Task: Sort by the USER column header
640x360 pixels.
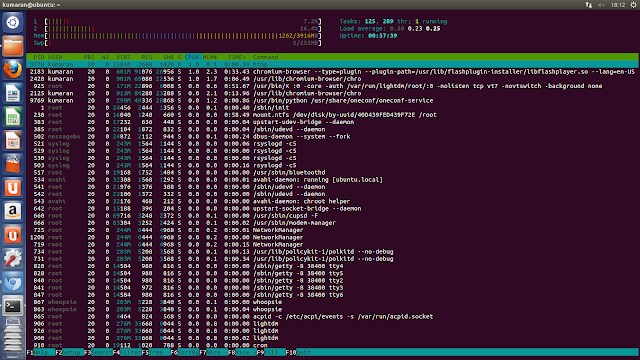Action: (x=55, y=57)
